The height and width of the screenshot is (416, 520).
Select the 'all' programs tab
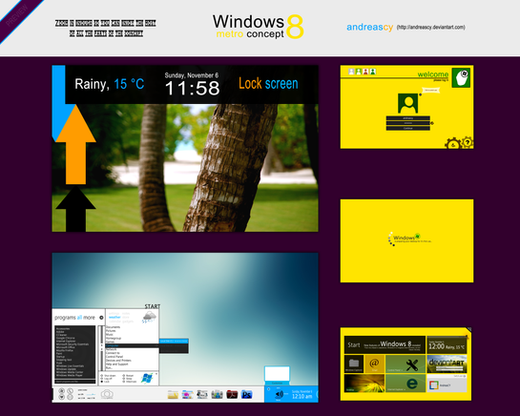tap(79, 318)
